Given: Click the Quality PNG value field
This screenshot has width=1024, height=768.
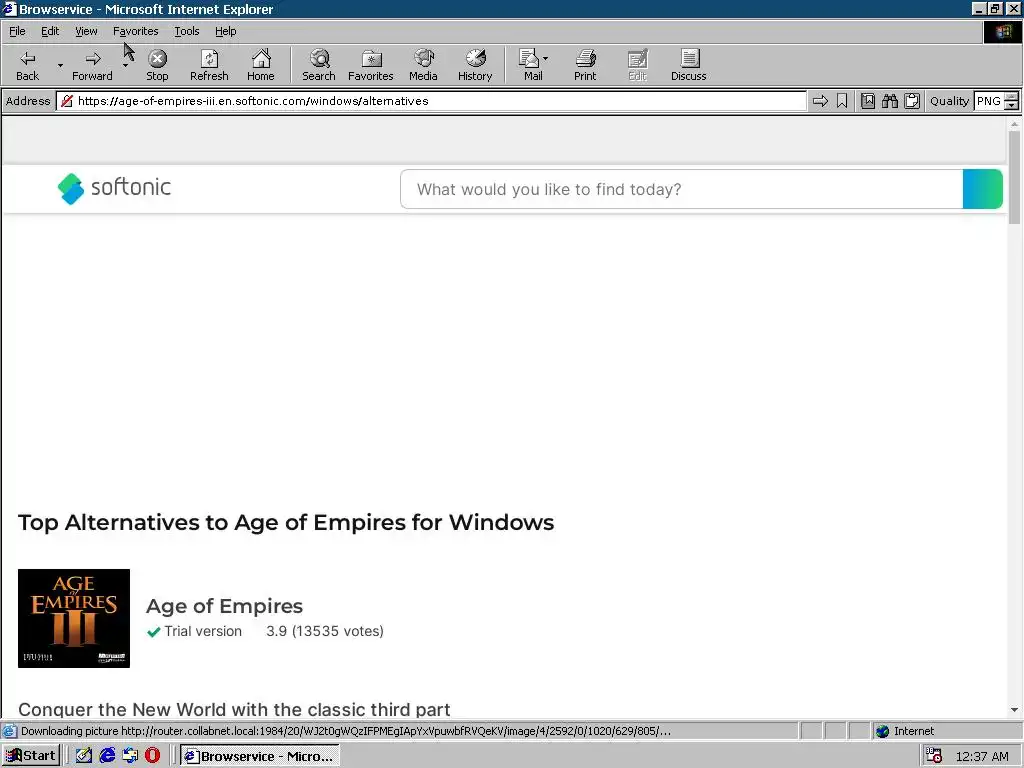Looking at the screenshot, I should (x=989, y=101).
